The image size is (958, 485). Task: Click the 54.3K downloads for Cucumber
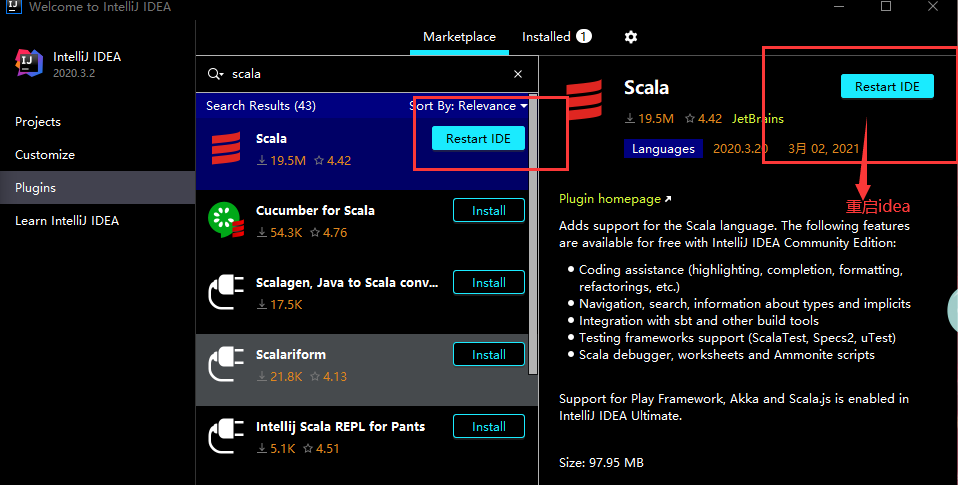pos(280,233)
